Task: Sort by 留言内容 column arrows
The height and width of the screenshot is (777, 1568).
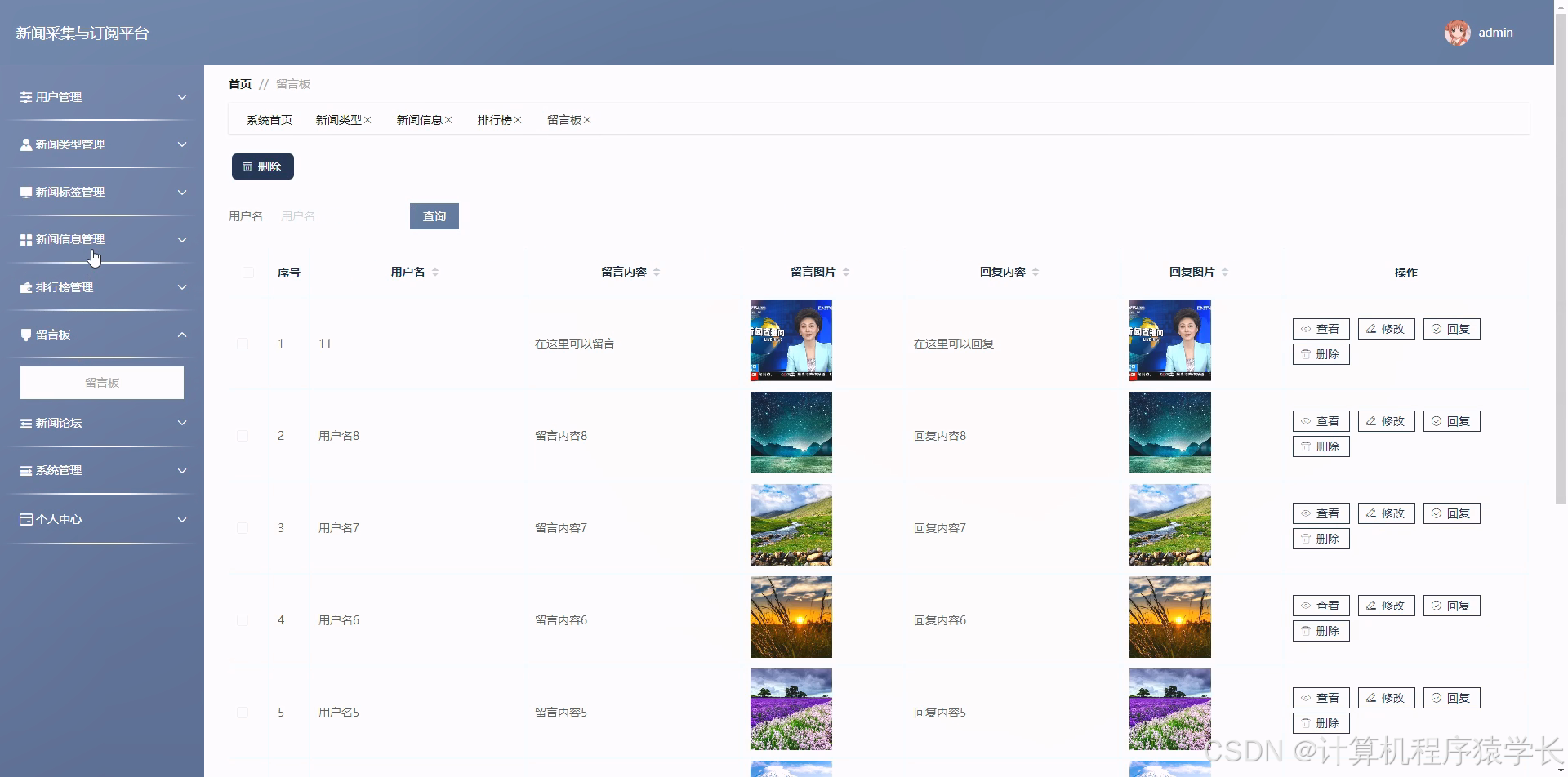Action: pos(657,272)
